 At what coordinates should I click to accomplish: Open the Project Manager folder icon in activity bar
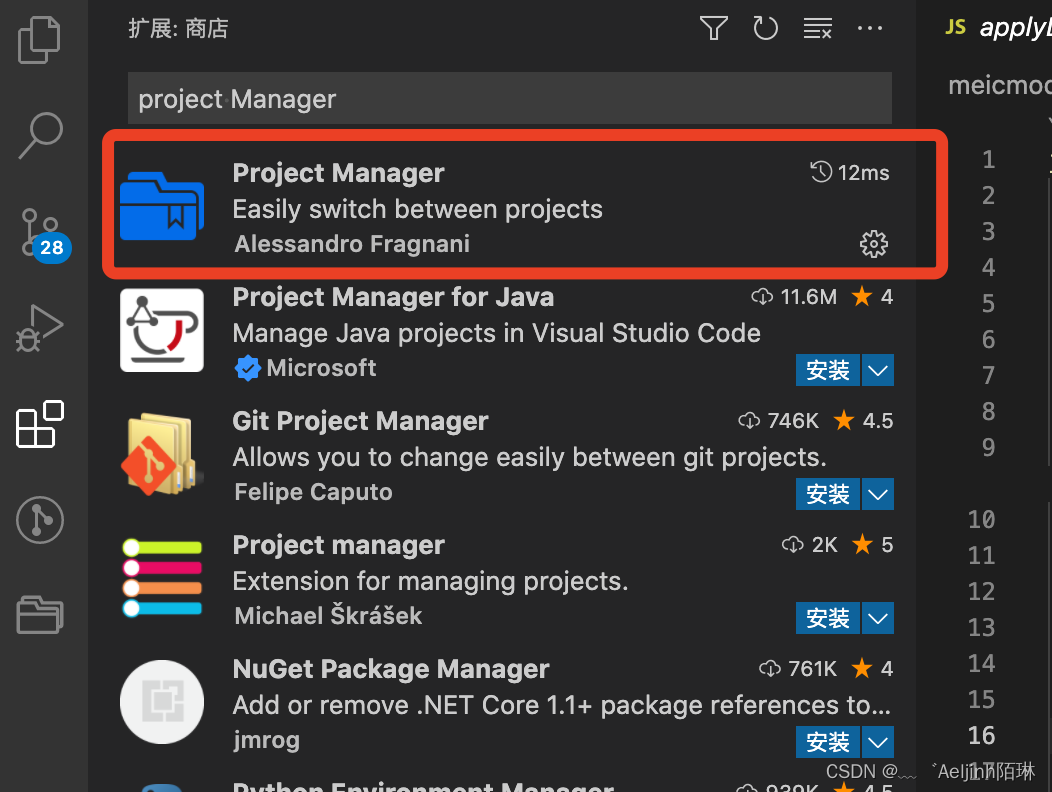40,614
